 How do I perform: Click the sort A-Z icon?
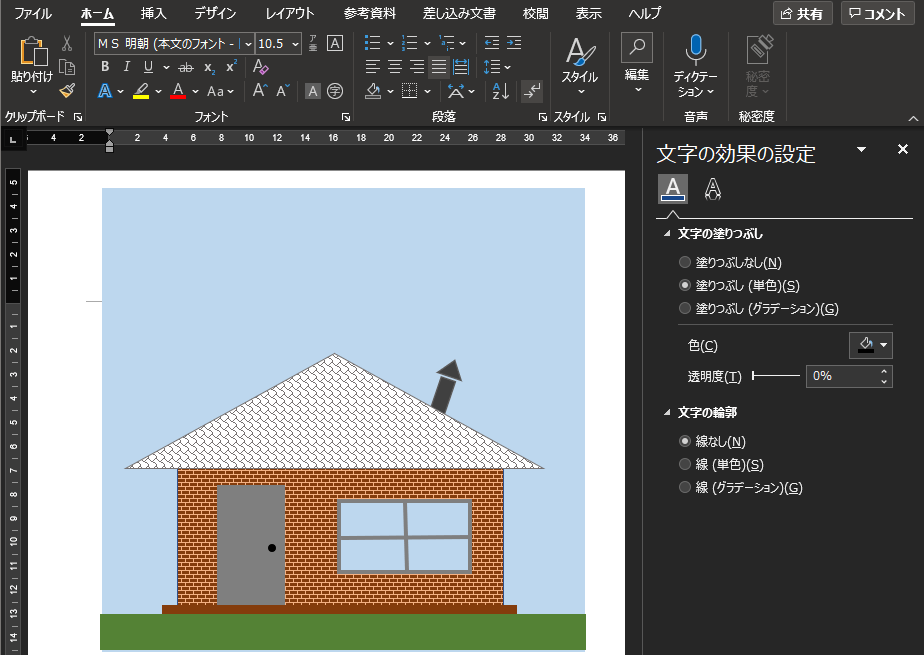point(501,91)
